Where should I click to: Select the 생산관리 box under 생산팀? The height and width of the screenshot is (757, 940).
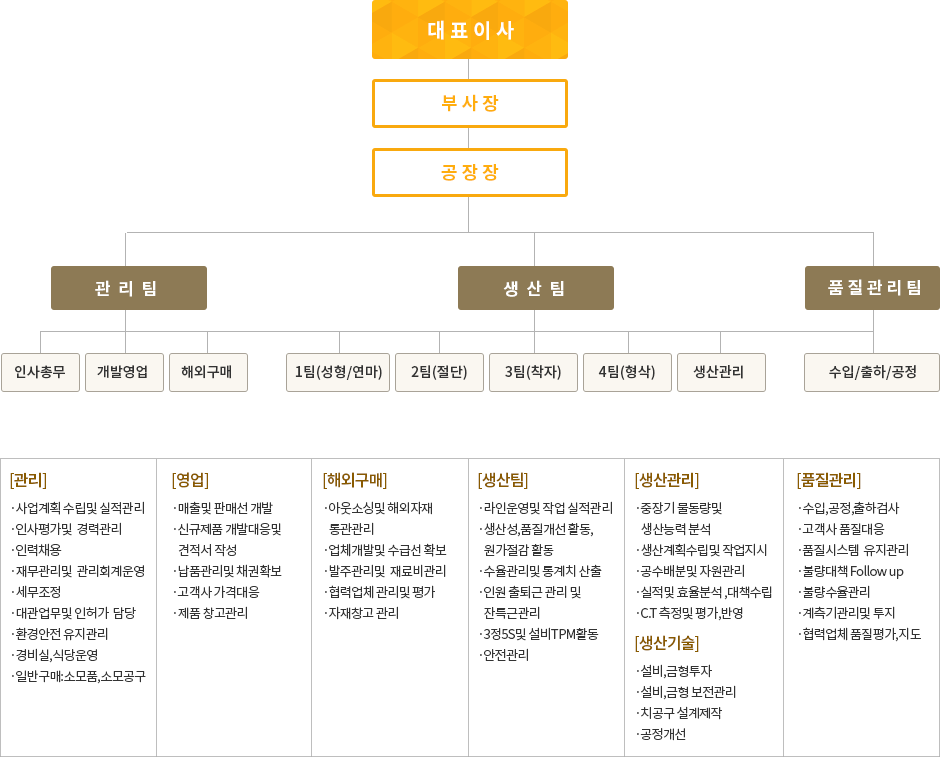[721, 372]
